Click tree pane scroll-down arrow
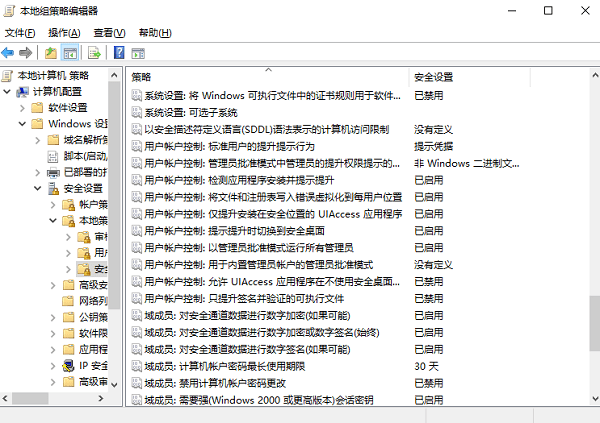Viewport: 600px width, 423px height. 114,385
